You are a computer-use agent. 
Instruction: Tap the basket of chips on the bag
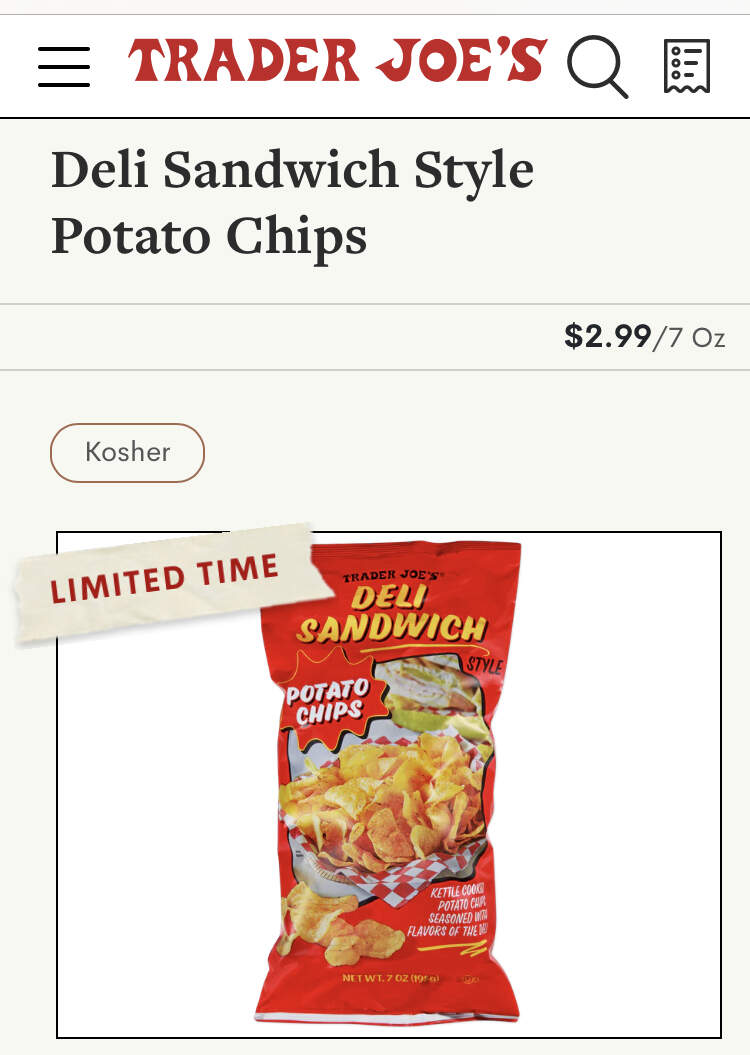[385, 800]
